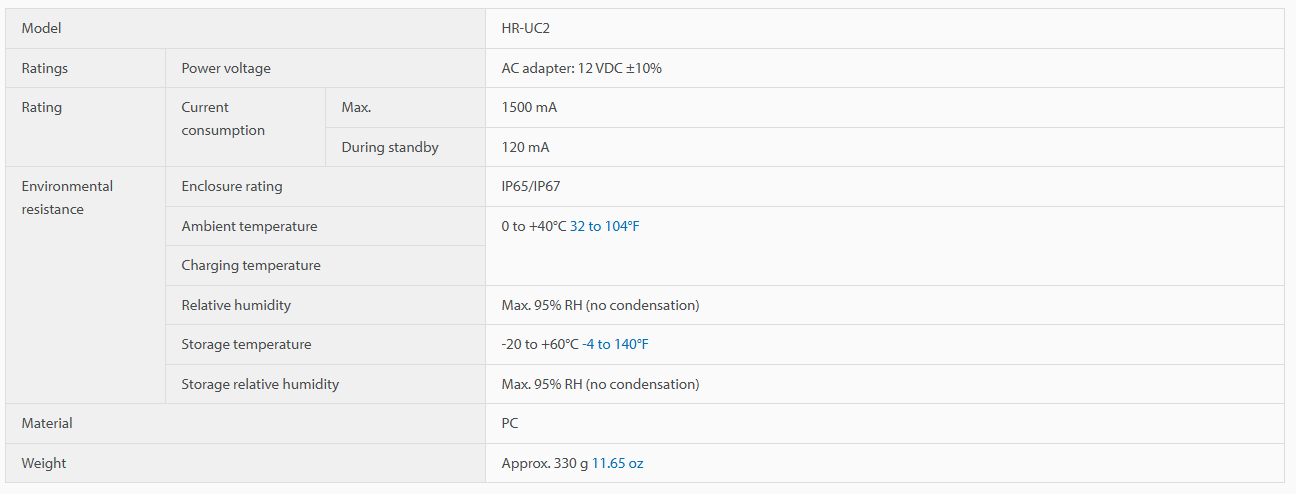
Task: Select the Storage temperature label
Action: (246, 344)
